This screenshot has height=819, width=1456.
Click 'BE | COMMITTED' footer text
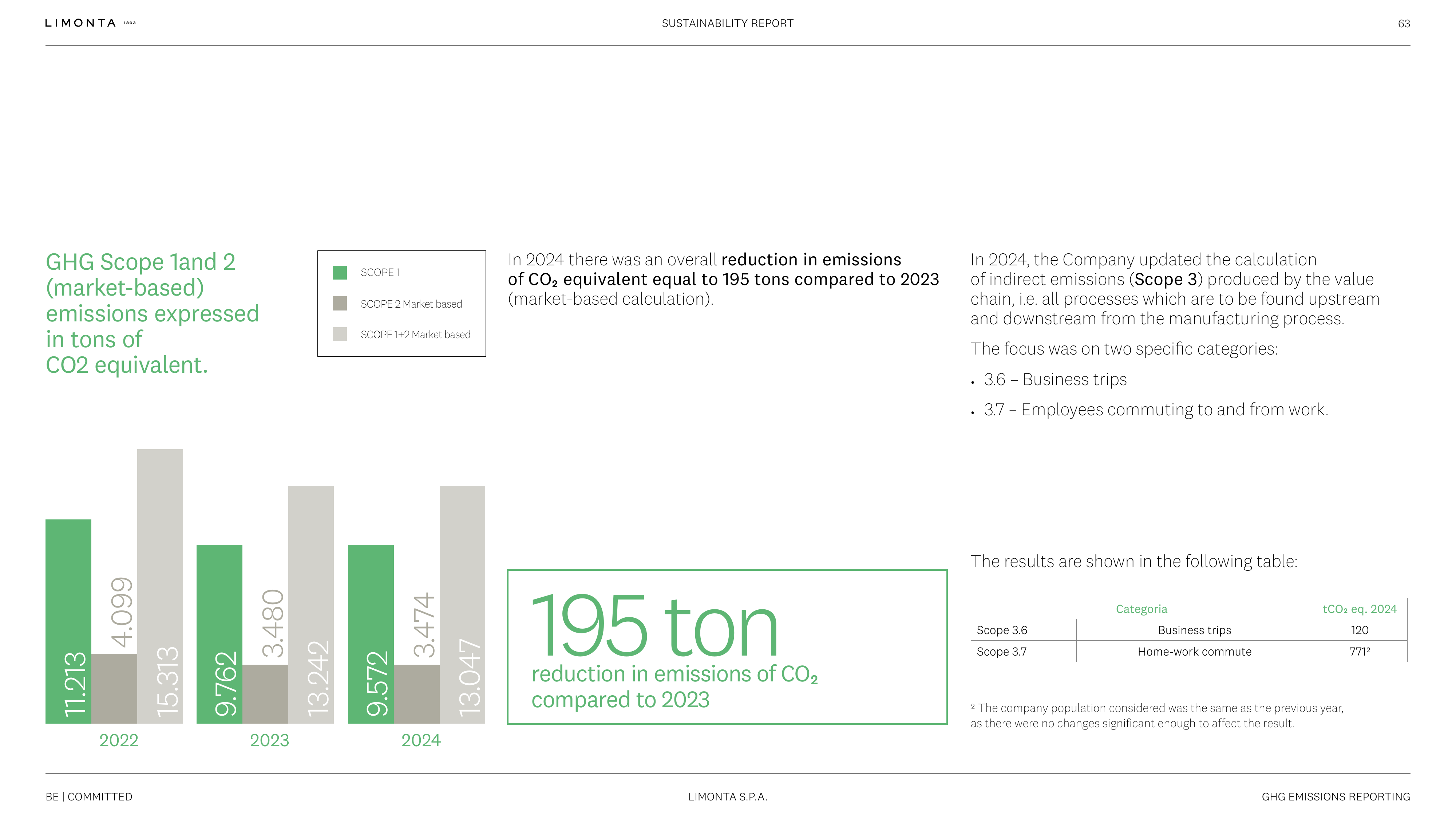(89, 797)
